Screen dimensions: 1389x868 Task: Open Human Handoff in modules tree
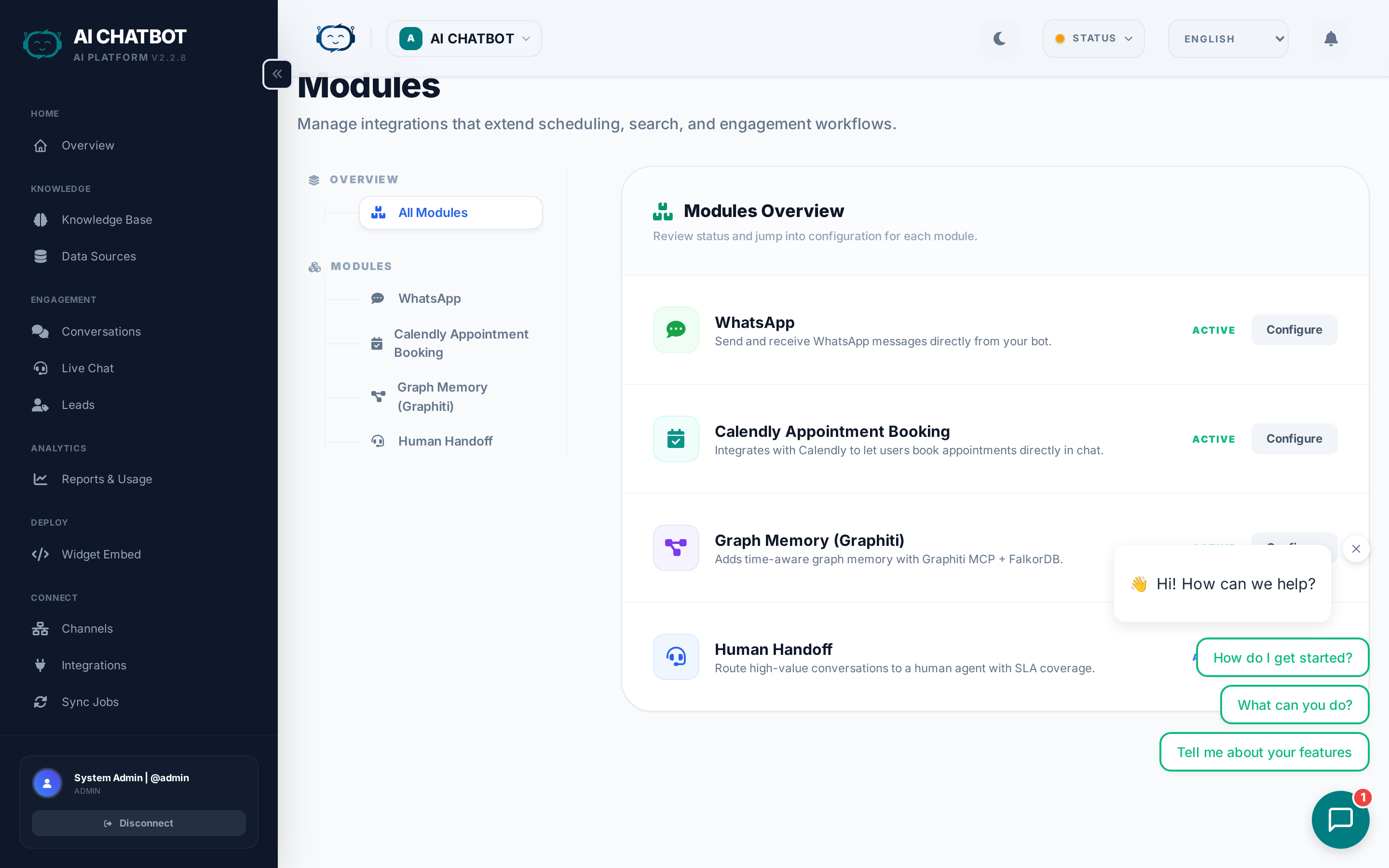pos(445,441)
